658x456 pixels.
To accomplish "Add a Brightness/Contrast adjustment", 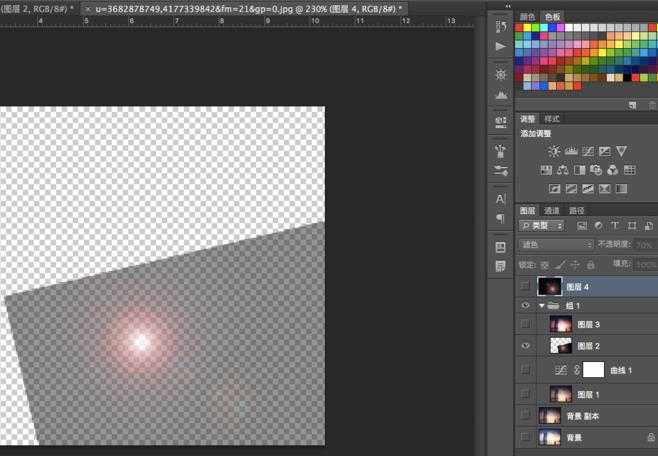I will point(553,151).
